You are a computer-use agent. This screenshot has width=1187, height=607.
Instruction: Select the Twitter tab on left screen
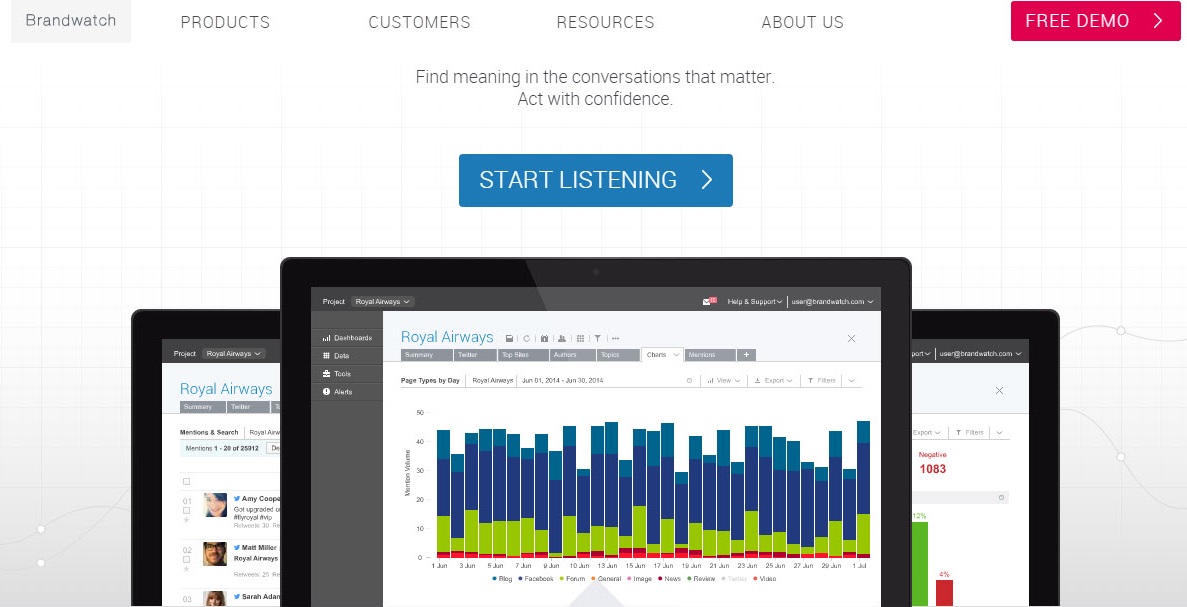[249, 407]
